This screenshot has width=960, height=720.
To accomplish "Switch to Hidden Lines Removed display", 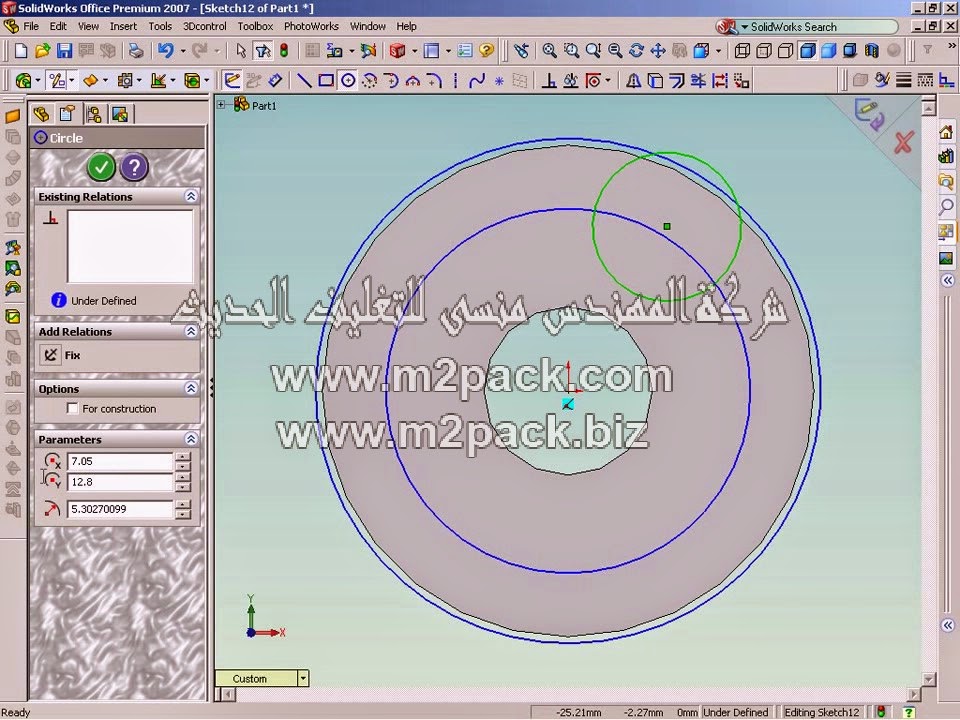I will point(786,51).
